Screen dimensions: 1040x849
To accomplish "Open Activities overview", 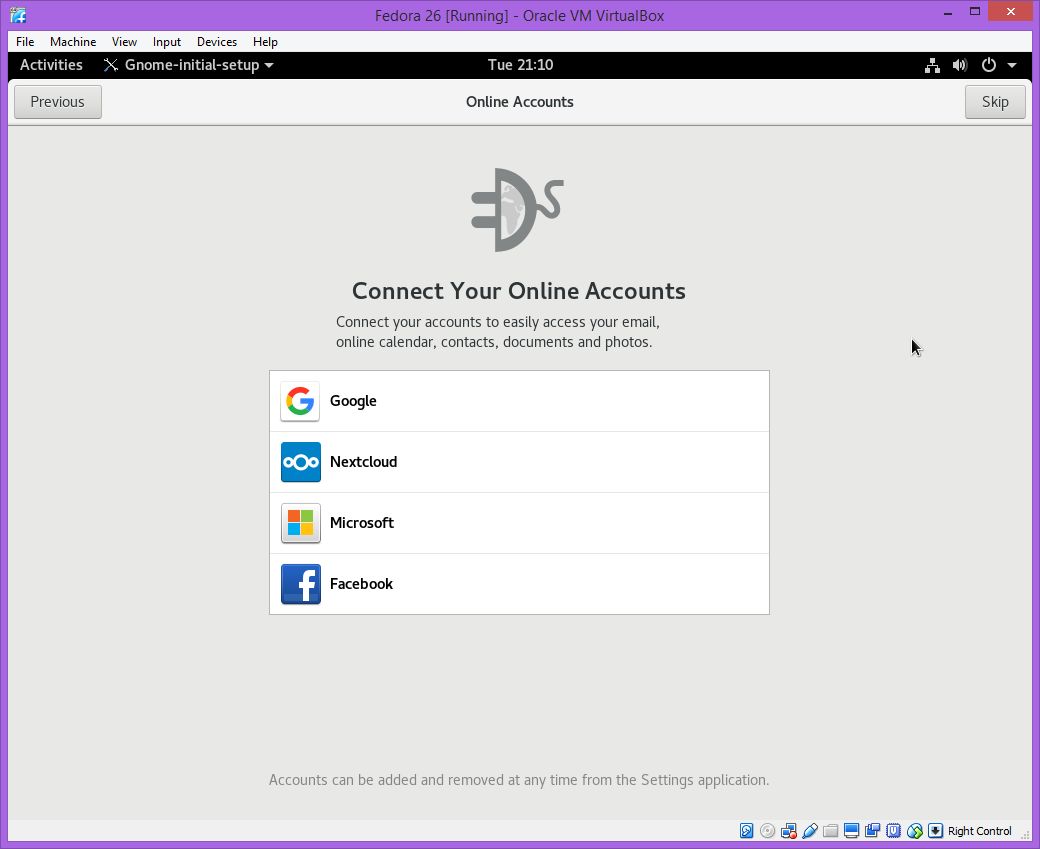I will click(x=51, y=65).
